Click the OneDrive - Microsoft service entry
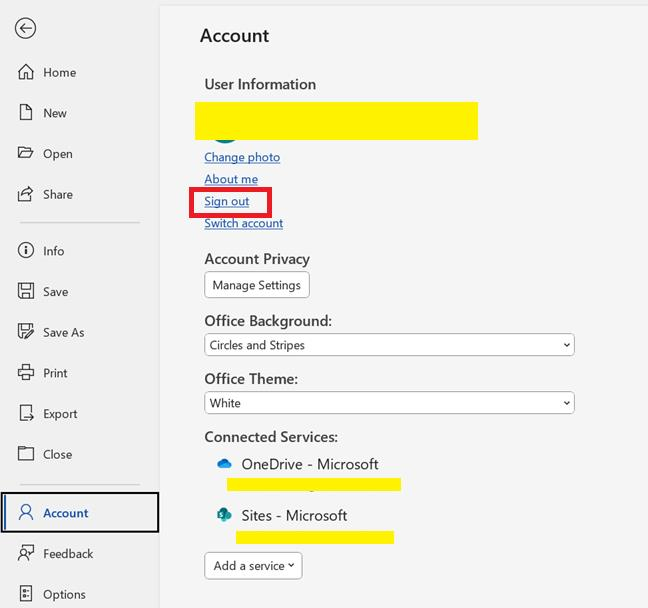The height and width of the screenshot is (608, 648). click(x=310, y=464)
